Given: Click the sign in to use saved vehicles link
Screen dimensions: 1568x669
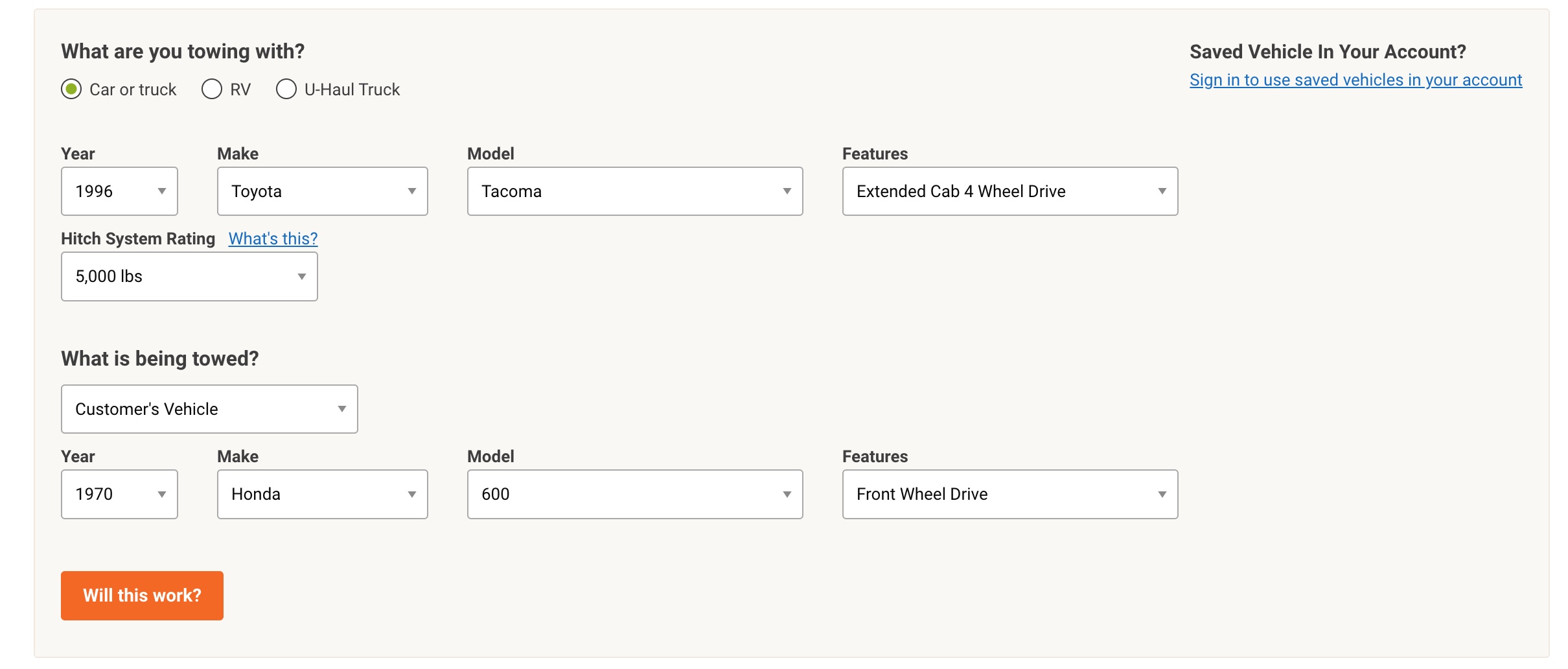Looking at the screenshot, I should pyautogui.click(x=1355, y=80).
